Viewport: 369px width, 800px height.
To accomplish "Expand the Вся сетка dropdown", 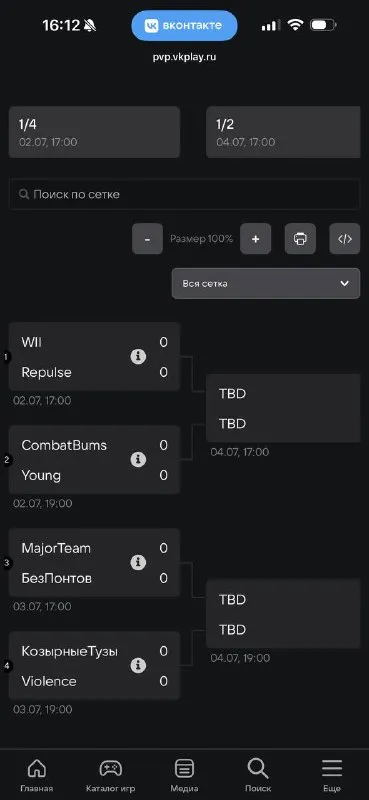I will 266,284.
